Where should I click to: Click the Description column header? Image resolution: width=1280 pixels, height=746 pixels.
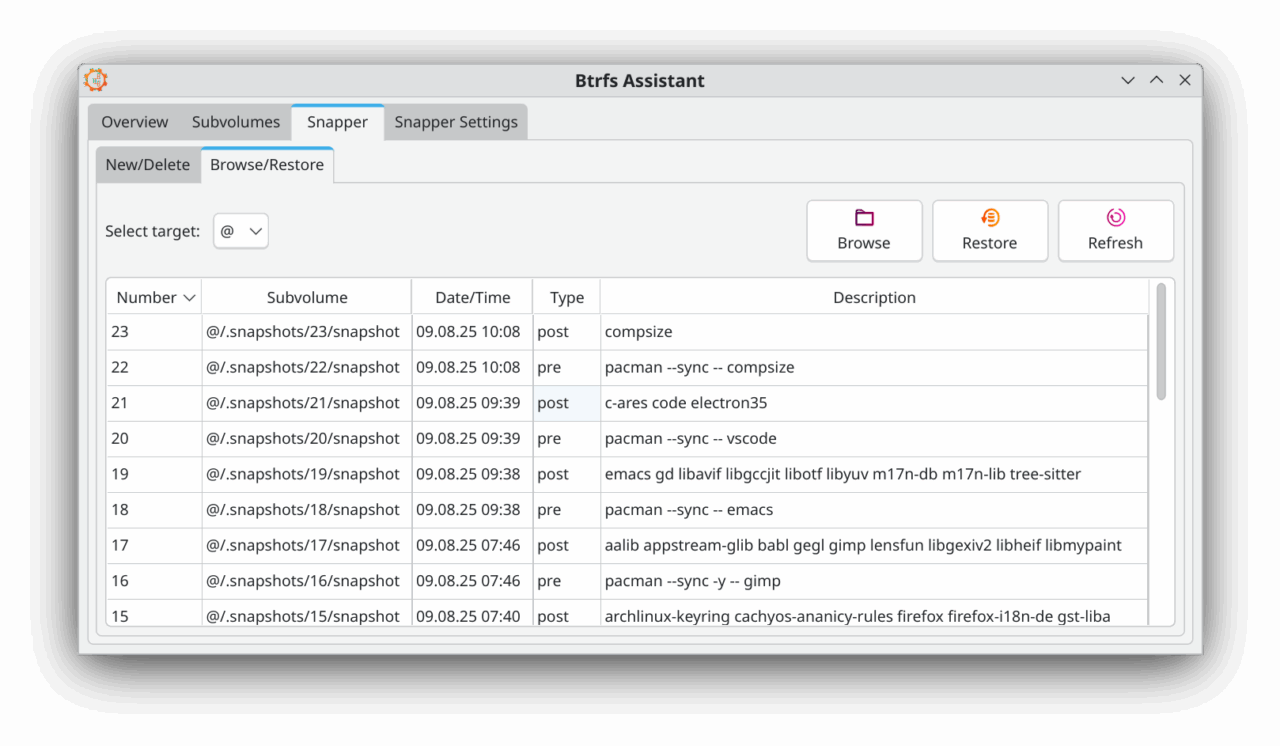click(x=874, y=297)
